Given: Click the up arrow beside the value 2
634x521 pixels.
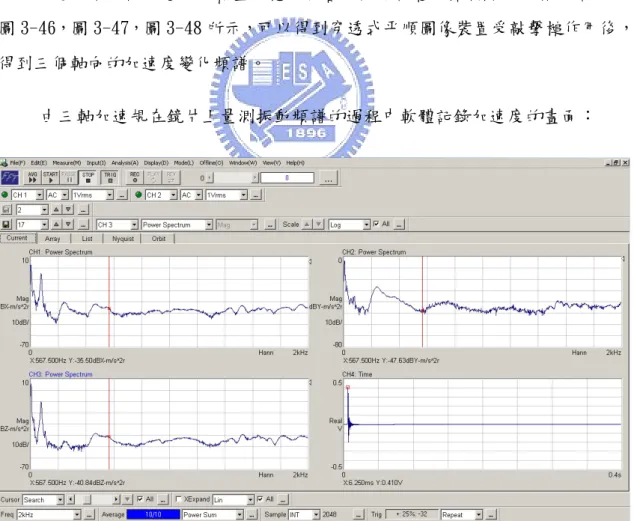Looking at the screenshot, I should coord(57,209).
